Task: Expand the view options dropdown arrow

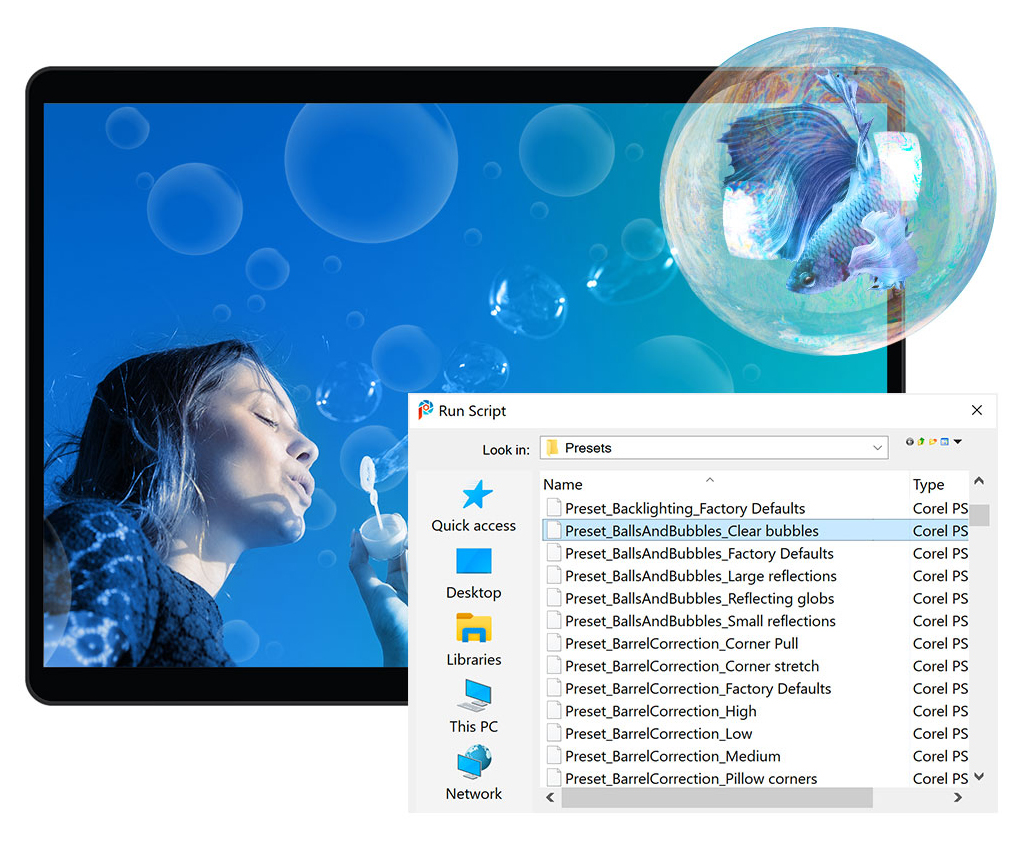Action: (957, 442)
